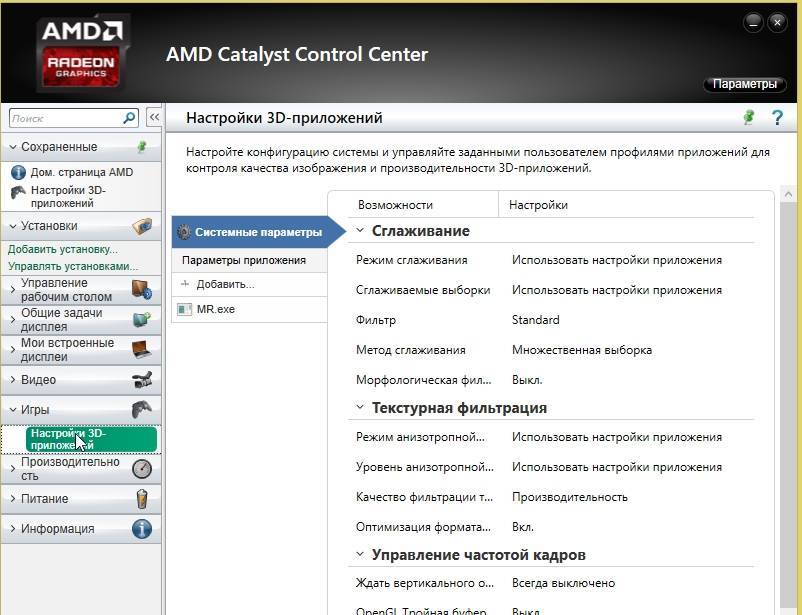
Task: Expand the Информация section
Action: click(13, 529)
